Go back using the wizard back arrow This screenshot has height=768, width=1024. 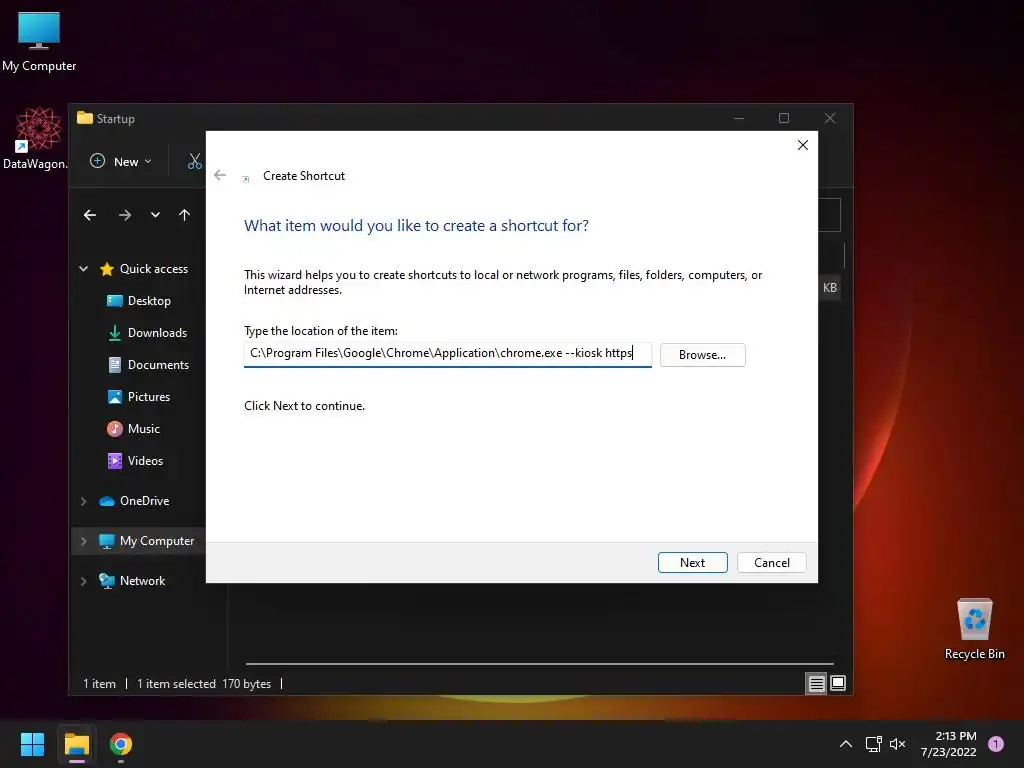pos(220,175)
